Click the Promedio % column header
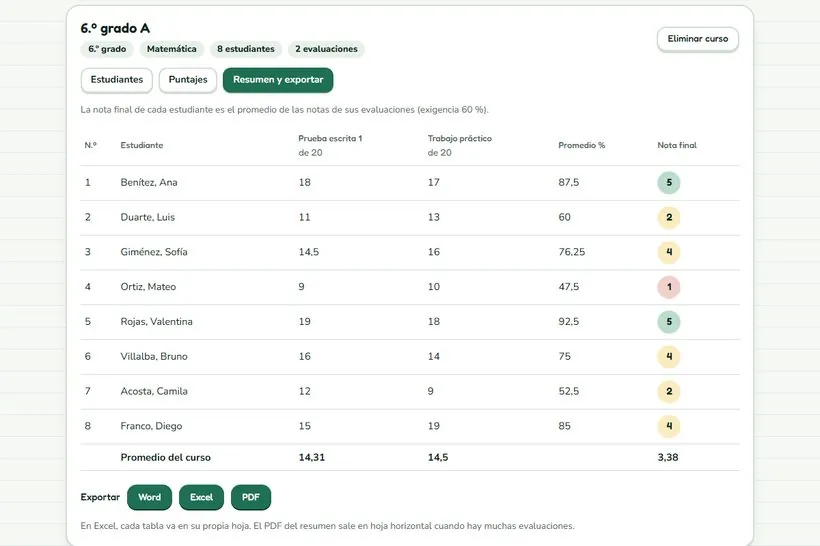Viewport: 820px width, 546px height. click(582, 145)
